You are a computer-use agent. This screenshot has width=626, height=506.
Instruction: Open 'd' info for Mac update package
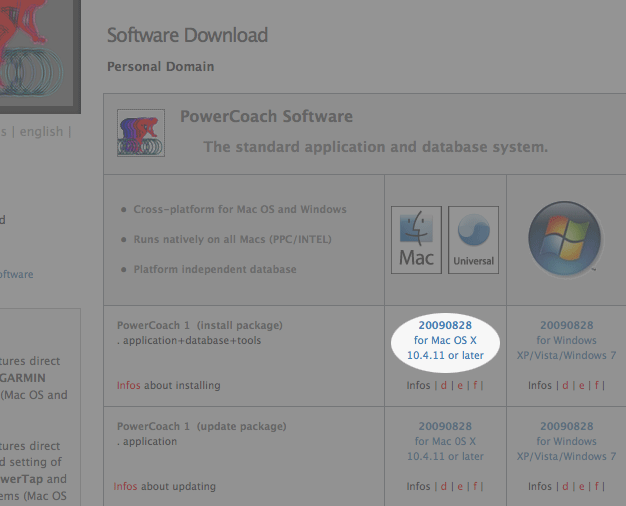[x=444, y=486]
